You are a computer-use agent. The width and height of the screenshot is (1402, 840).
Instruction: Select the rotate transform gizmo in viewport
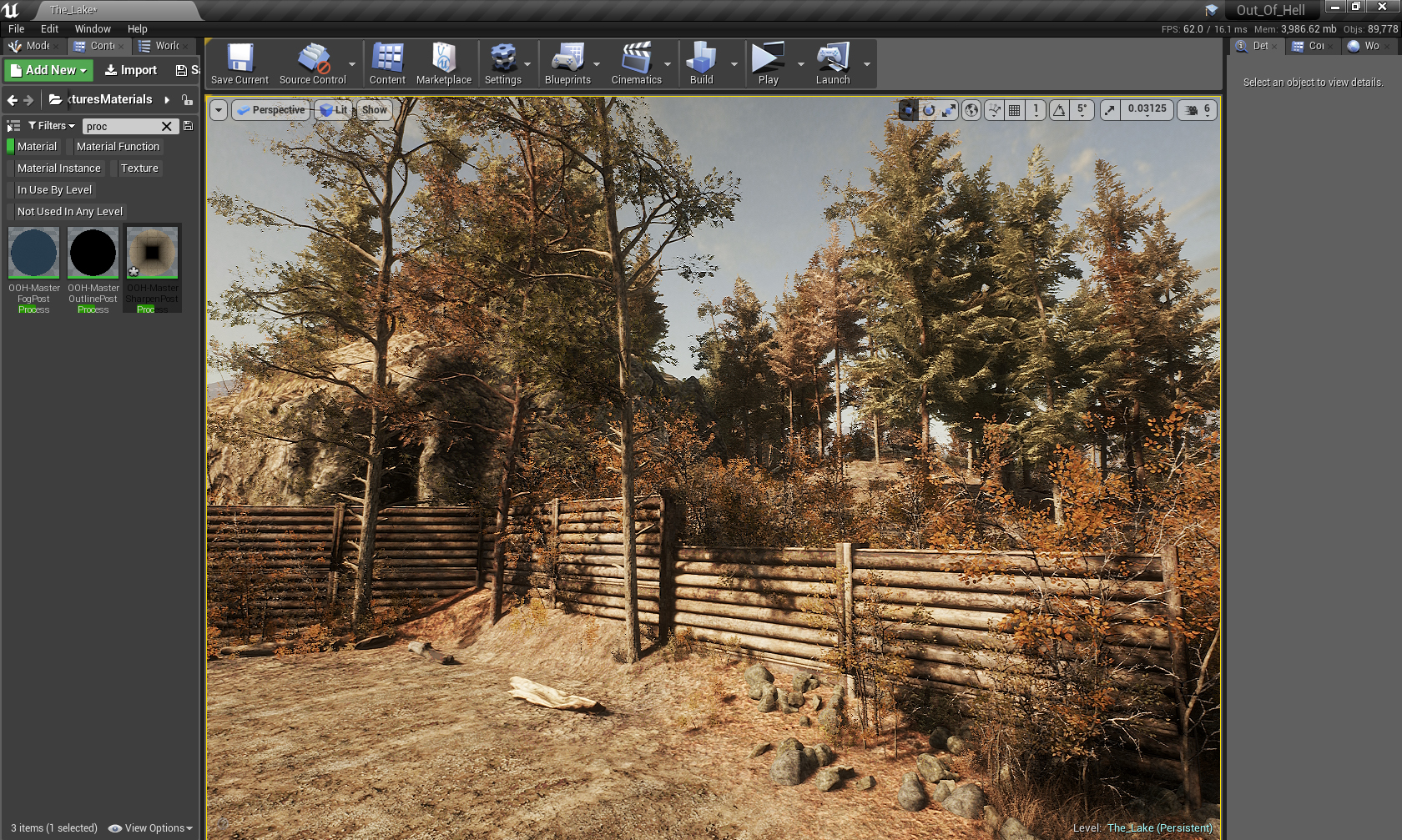coord(929,110)
